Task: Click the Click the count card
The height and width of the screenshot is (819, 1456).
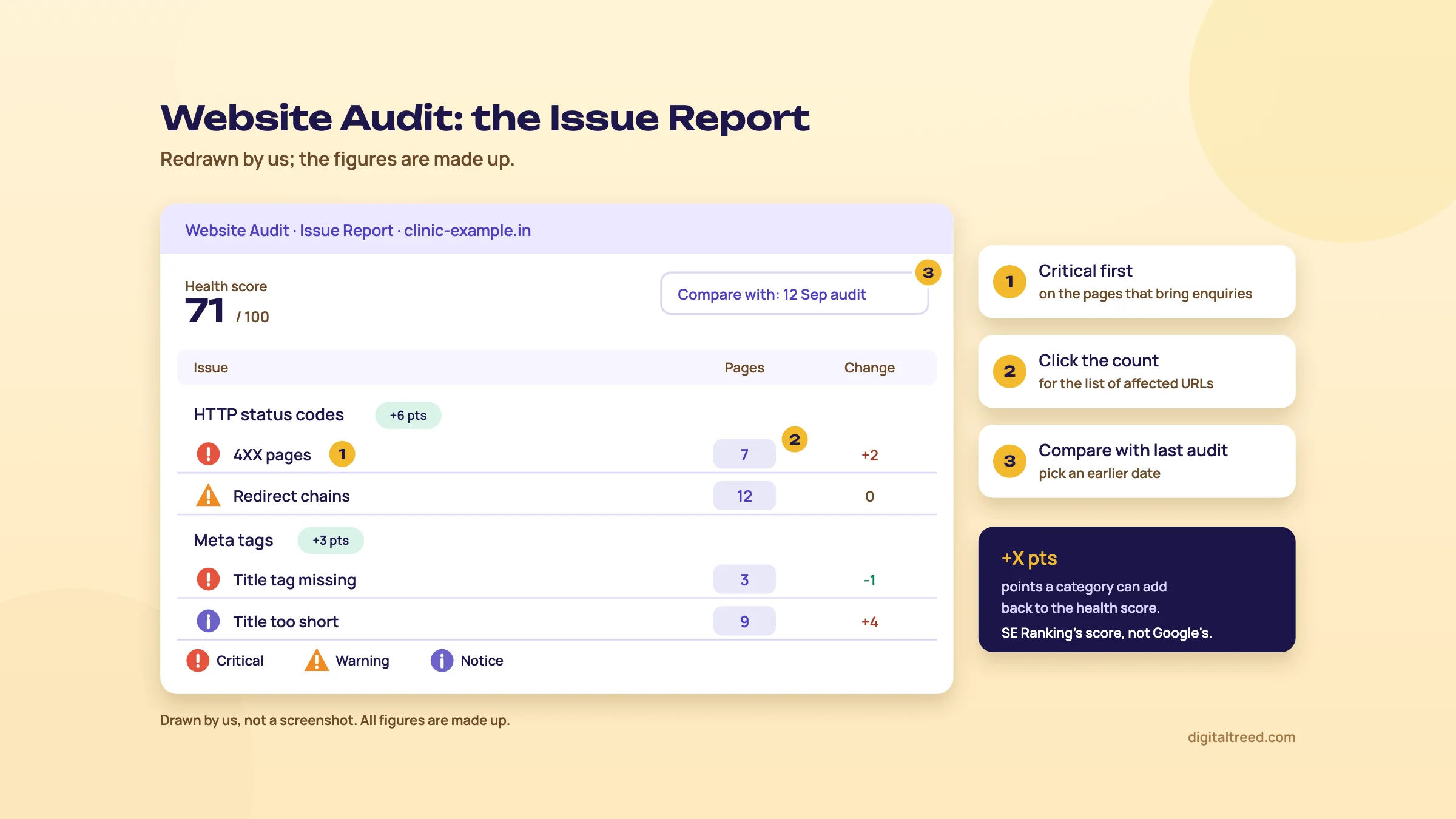Action: click(x=1137, y=371)
